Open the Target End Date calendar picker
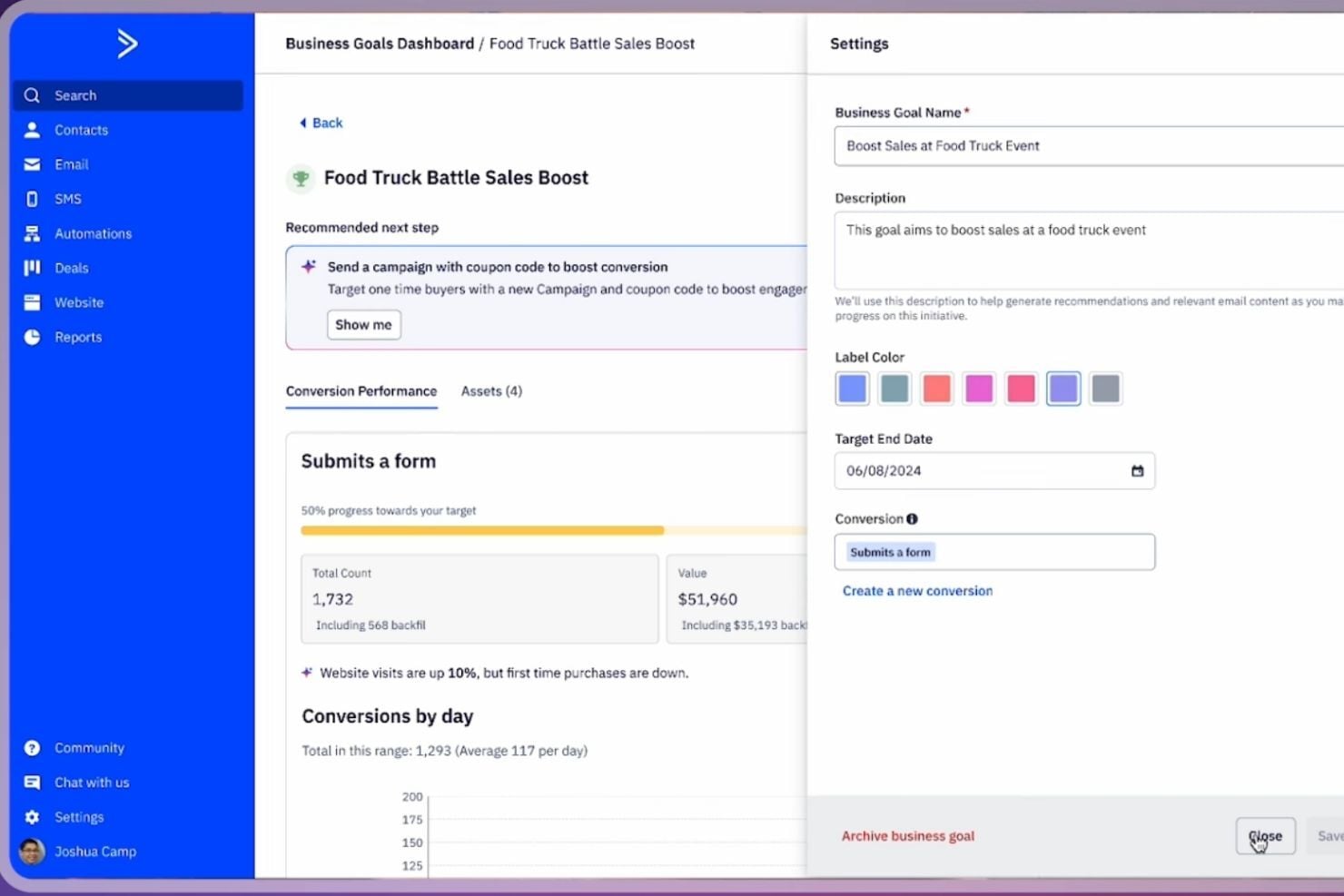This screenshot has width=1344, height=896. coord(1136,470)
